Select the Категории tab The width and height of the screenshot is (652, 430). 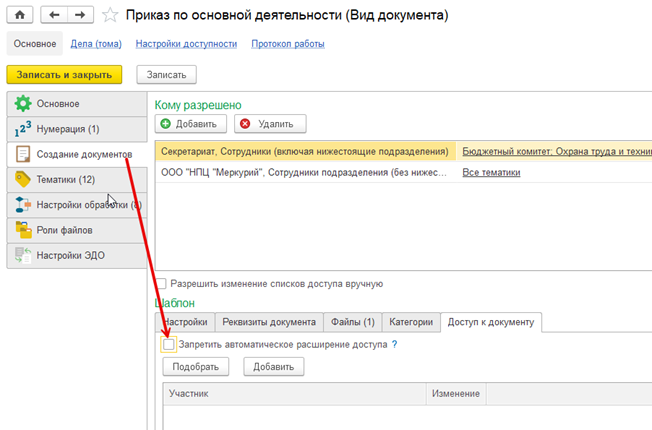411,322
